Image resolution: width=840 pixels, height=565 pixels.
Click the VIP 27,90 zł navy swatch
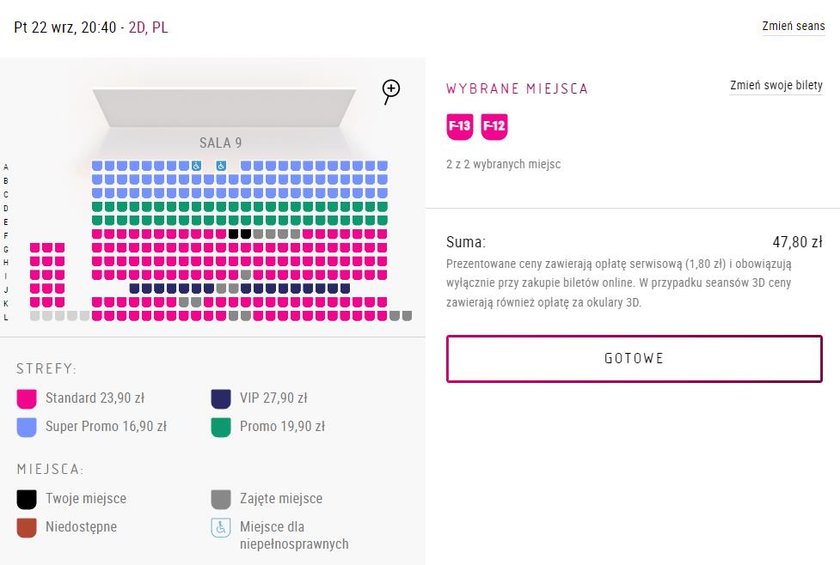pos(221,399)
